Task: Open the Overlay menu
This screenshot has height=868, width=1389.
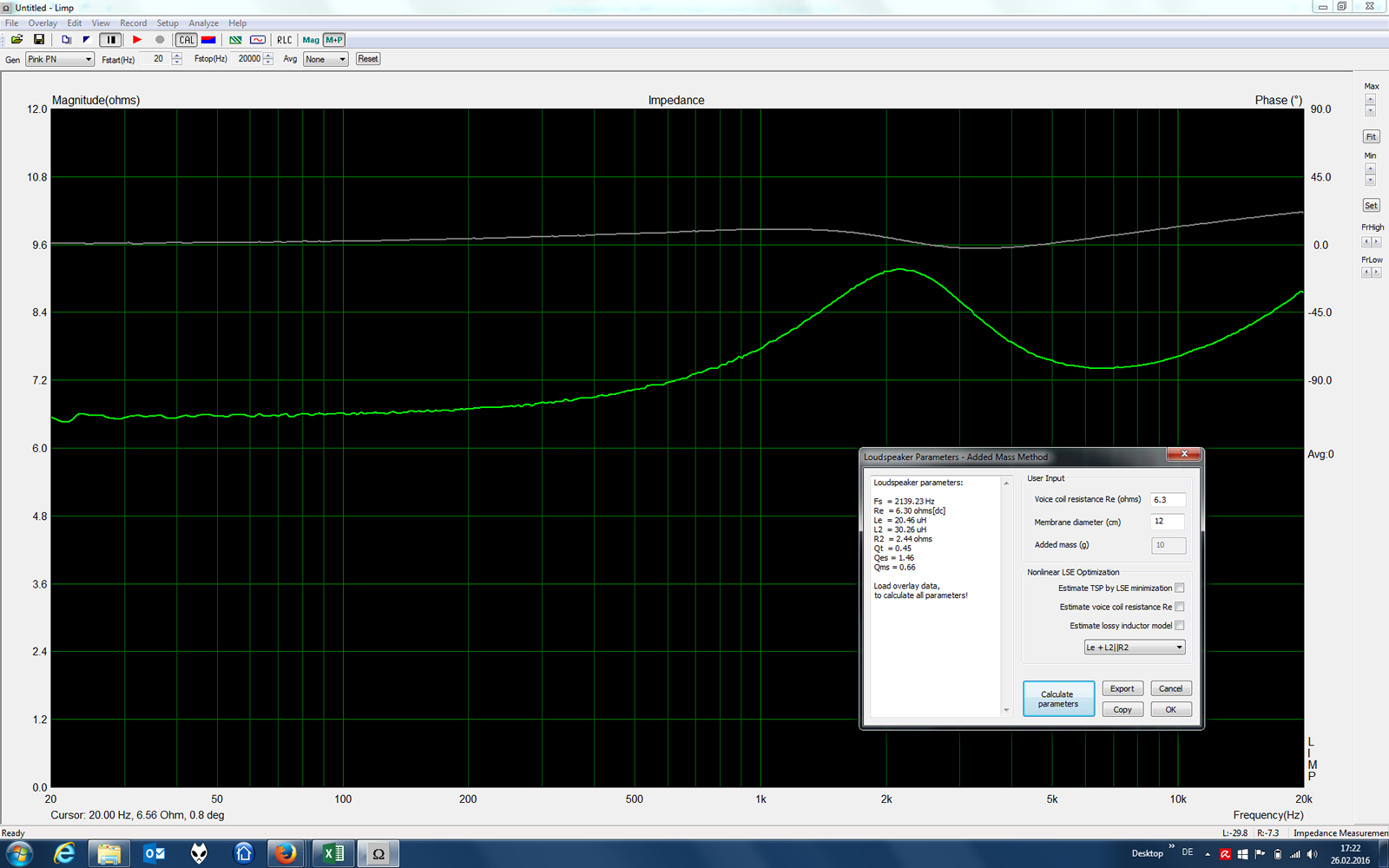Action: pyautogui.click(x=43, y=23)
